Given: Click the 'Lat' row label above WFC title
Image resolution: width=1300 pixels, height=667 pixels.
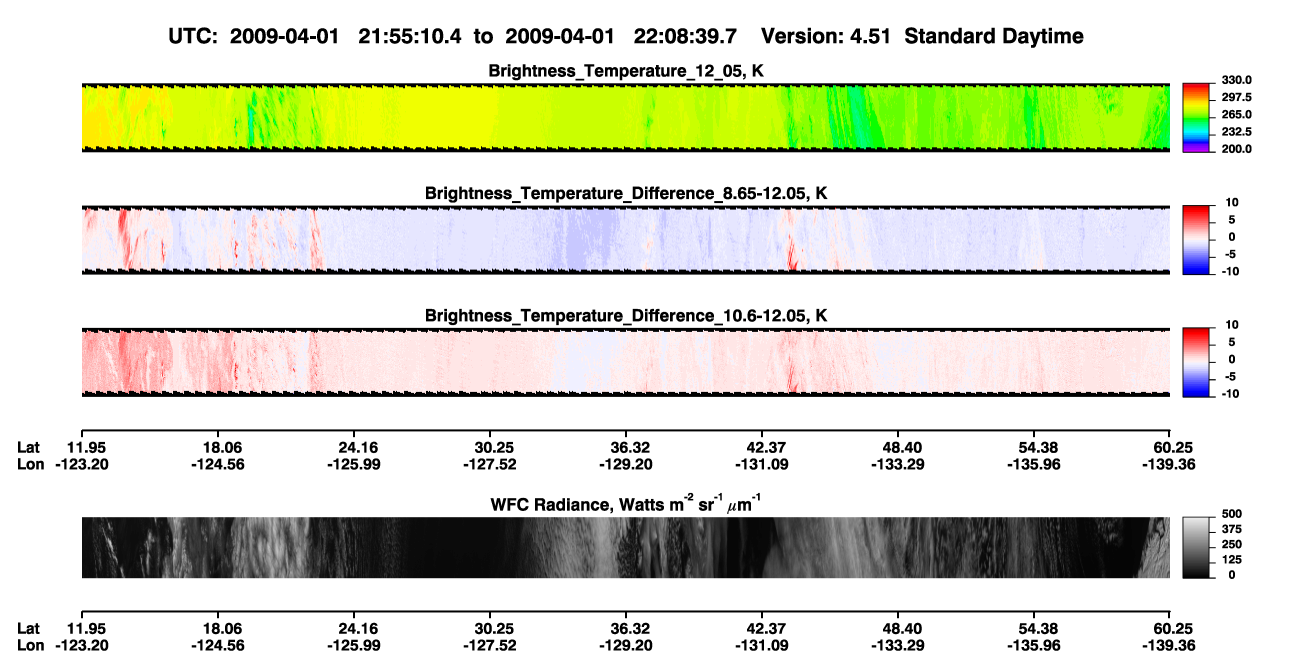Looking at the screenshot, I should tap(29, 447).
